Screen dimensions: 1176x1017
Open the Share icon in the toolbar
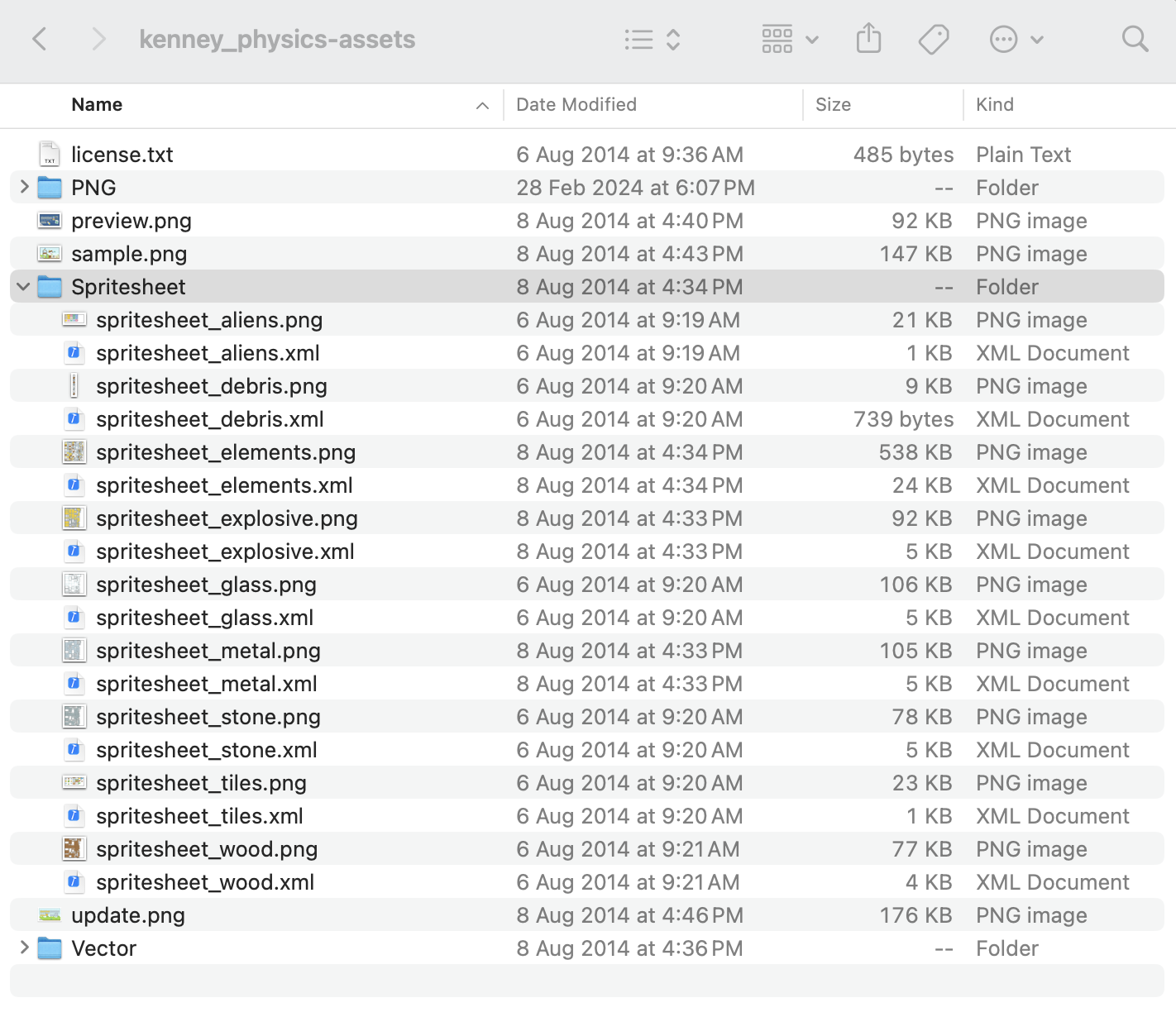868,38
